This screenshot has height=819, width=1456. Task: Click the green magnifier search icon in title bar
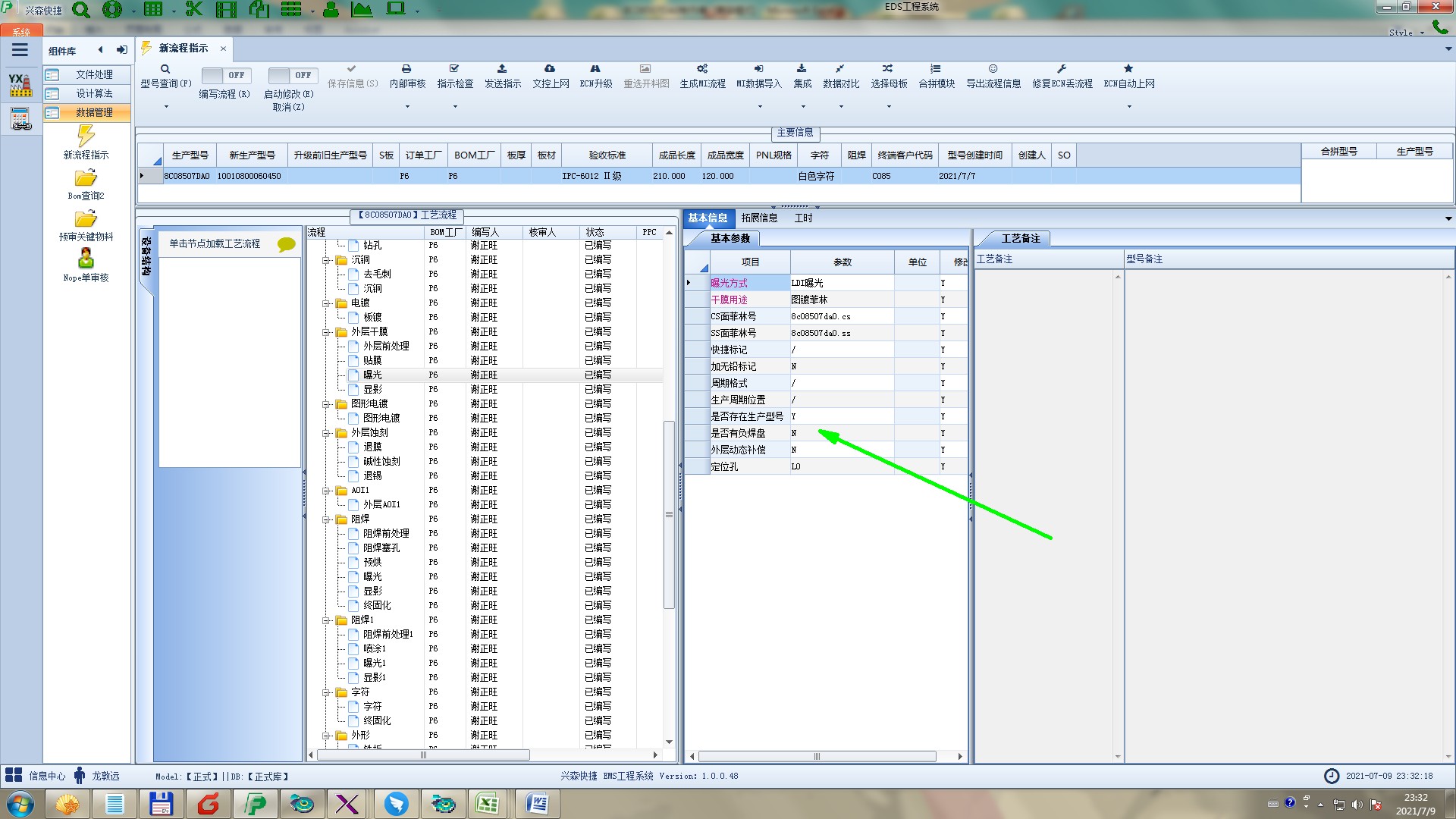coord(80,10)
